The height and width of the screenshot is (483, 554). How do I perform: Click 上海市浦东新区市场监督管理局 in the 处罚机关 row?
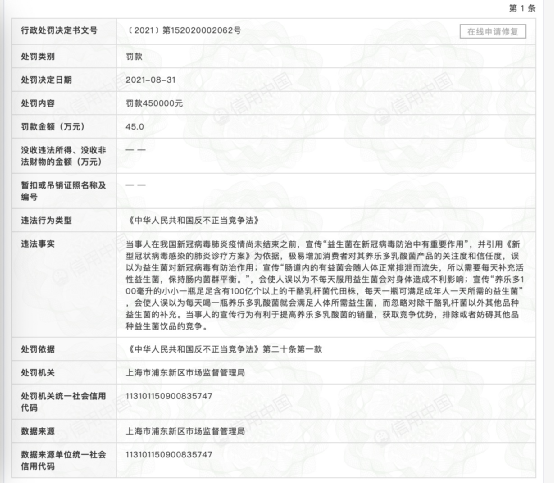pyautogui.click(x=185, y=373)
